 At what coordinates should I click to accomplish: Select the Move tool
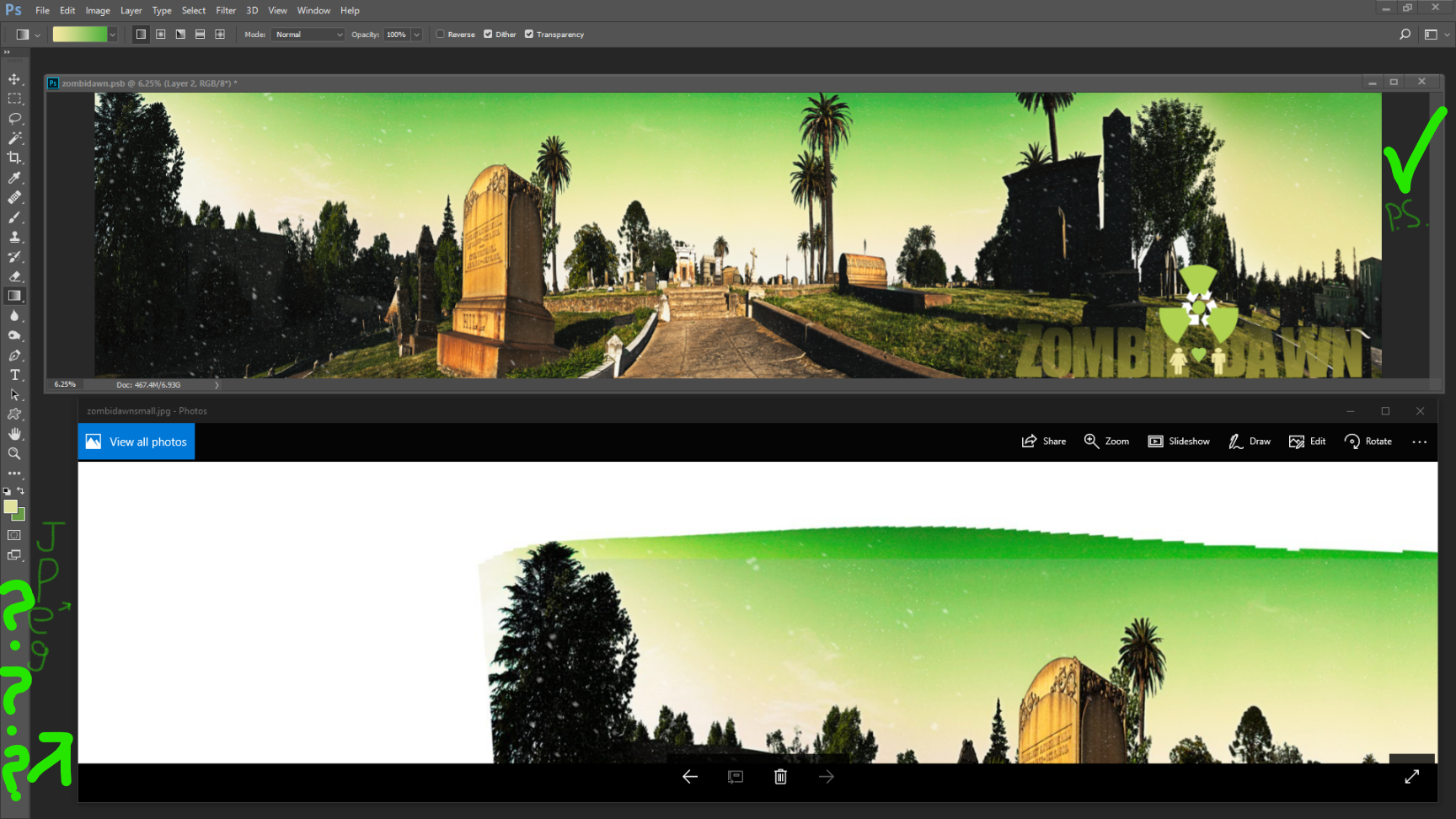tap(14, 79)
